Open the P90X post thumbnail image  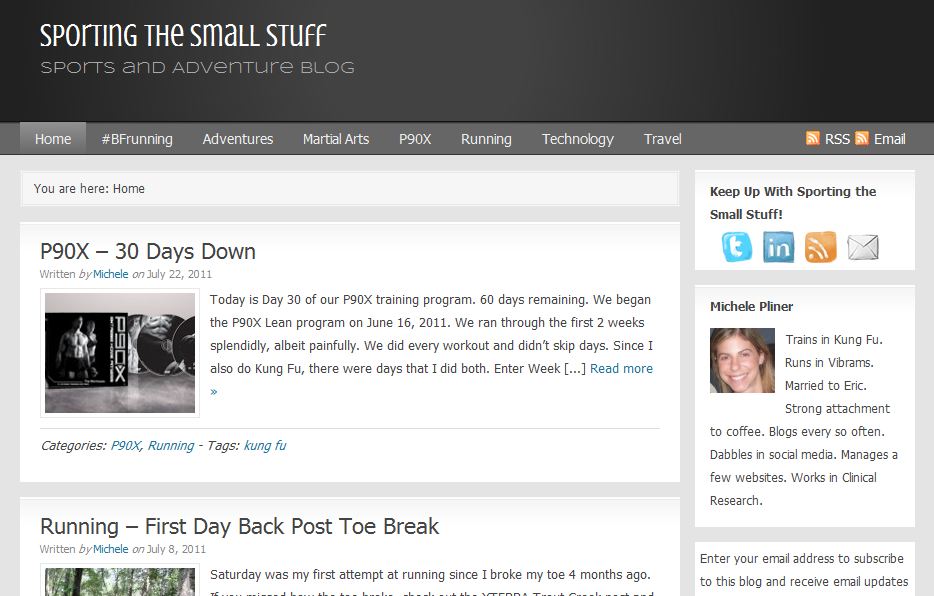[120, 352]
